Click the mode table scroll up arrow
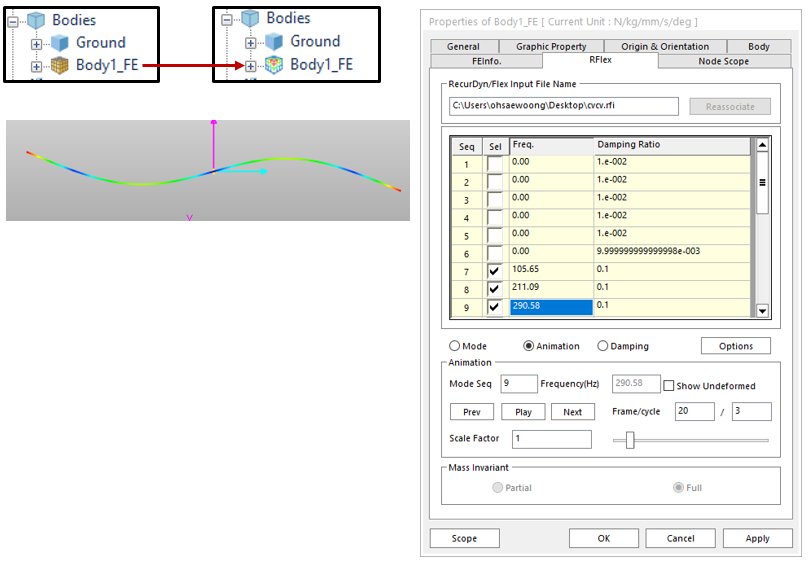808x562 pixels. (762, 145)
